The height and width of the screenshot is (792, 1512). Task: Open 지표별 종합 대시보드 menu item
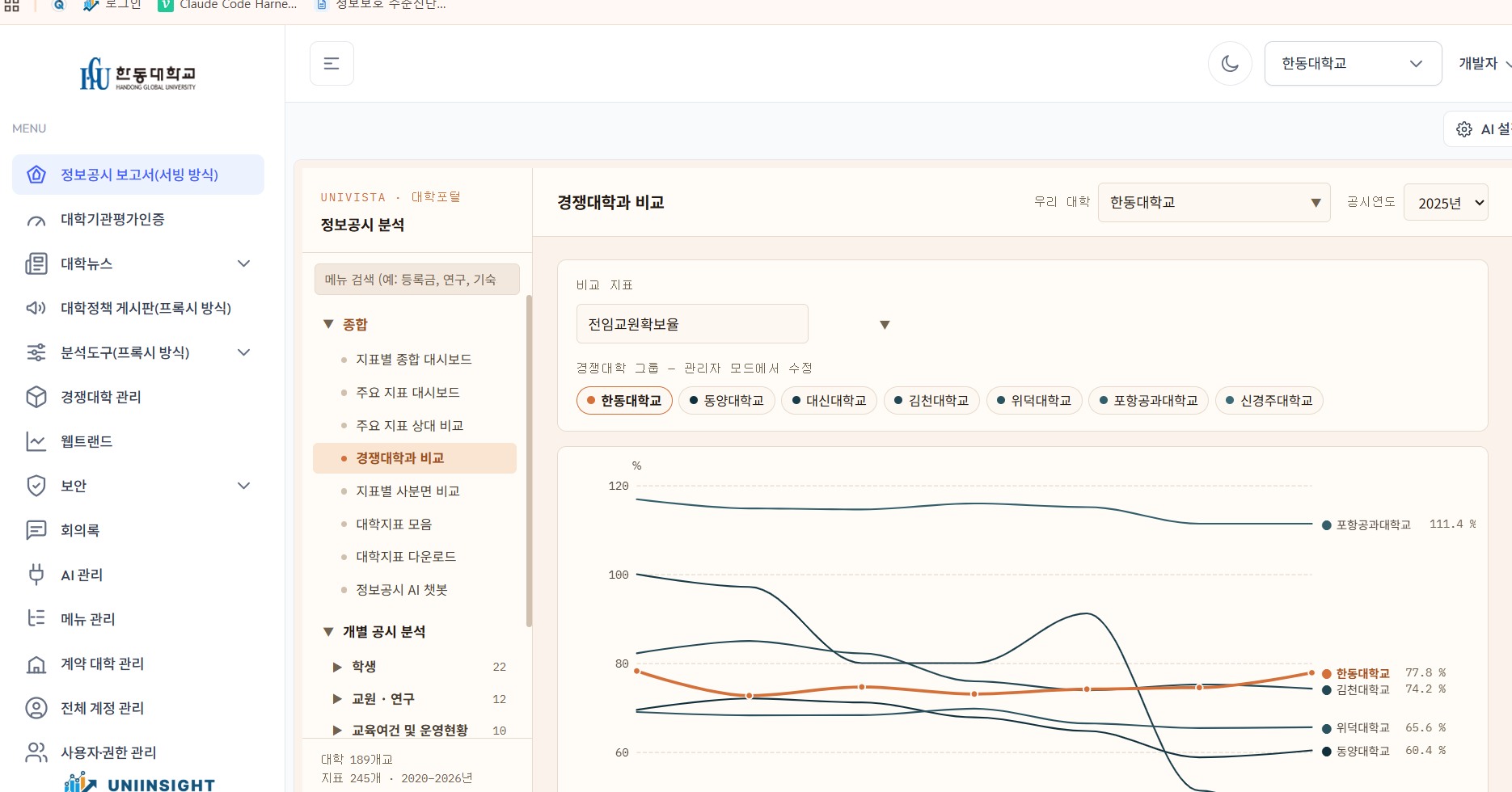414,360
